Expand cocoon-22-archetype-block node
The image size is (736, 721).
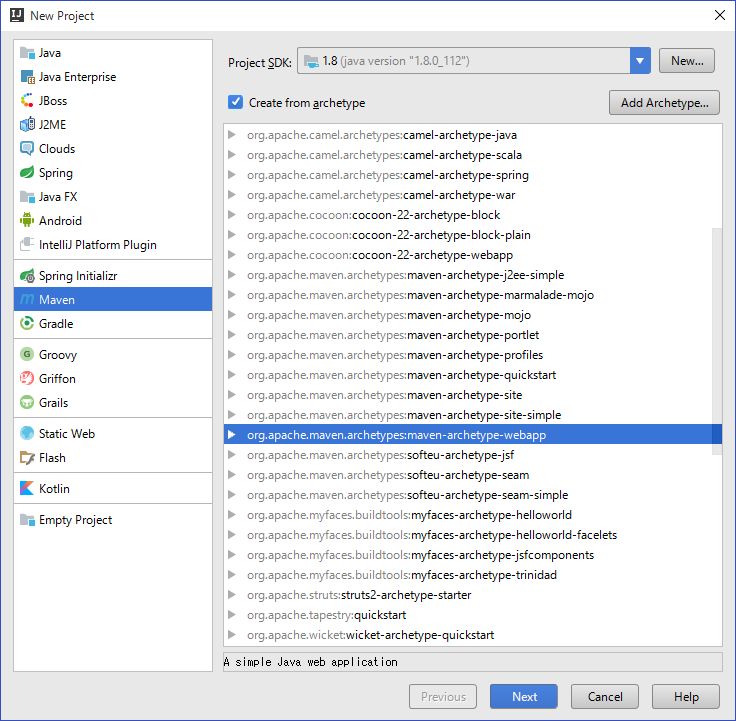click(231, 215)
